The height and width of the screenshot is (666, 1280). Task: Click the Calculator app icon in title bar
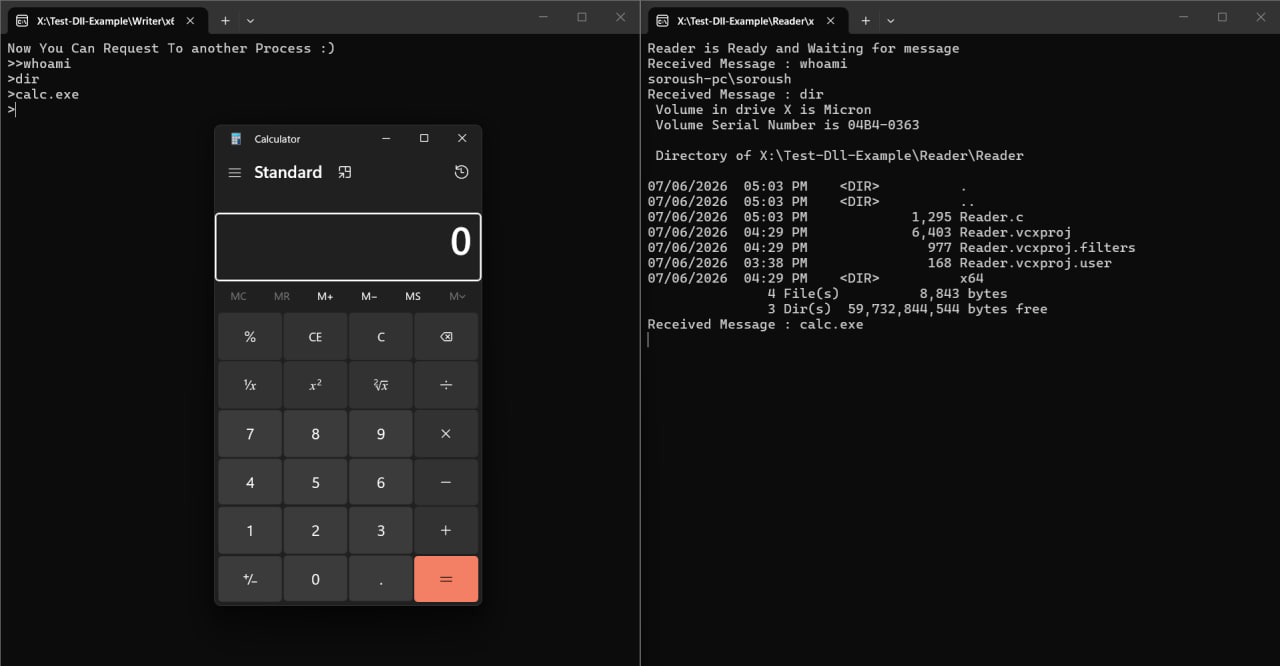236,139
